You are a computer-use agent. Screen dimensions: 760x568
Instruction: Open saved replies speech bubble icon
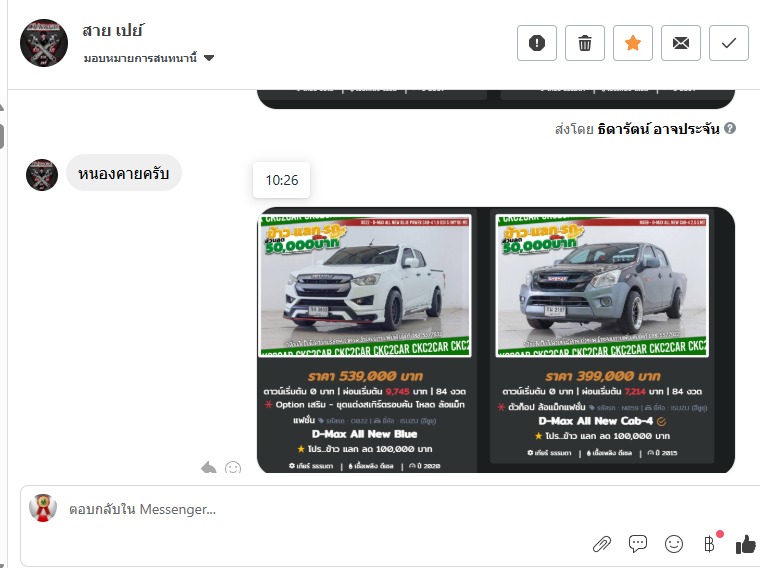tap(637, 544)
